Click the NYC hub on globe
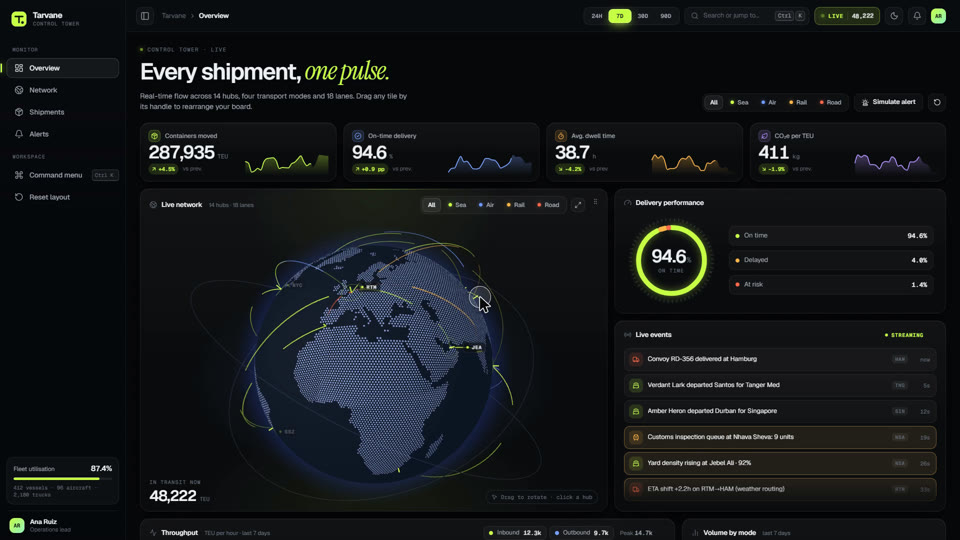 click(293, 285)
